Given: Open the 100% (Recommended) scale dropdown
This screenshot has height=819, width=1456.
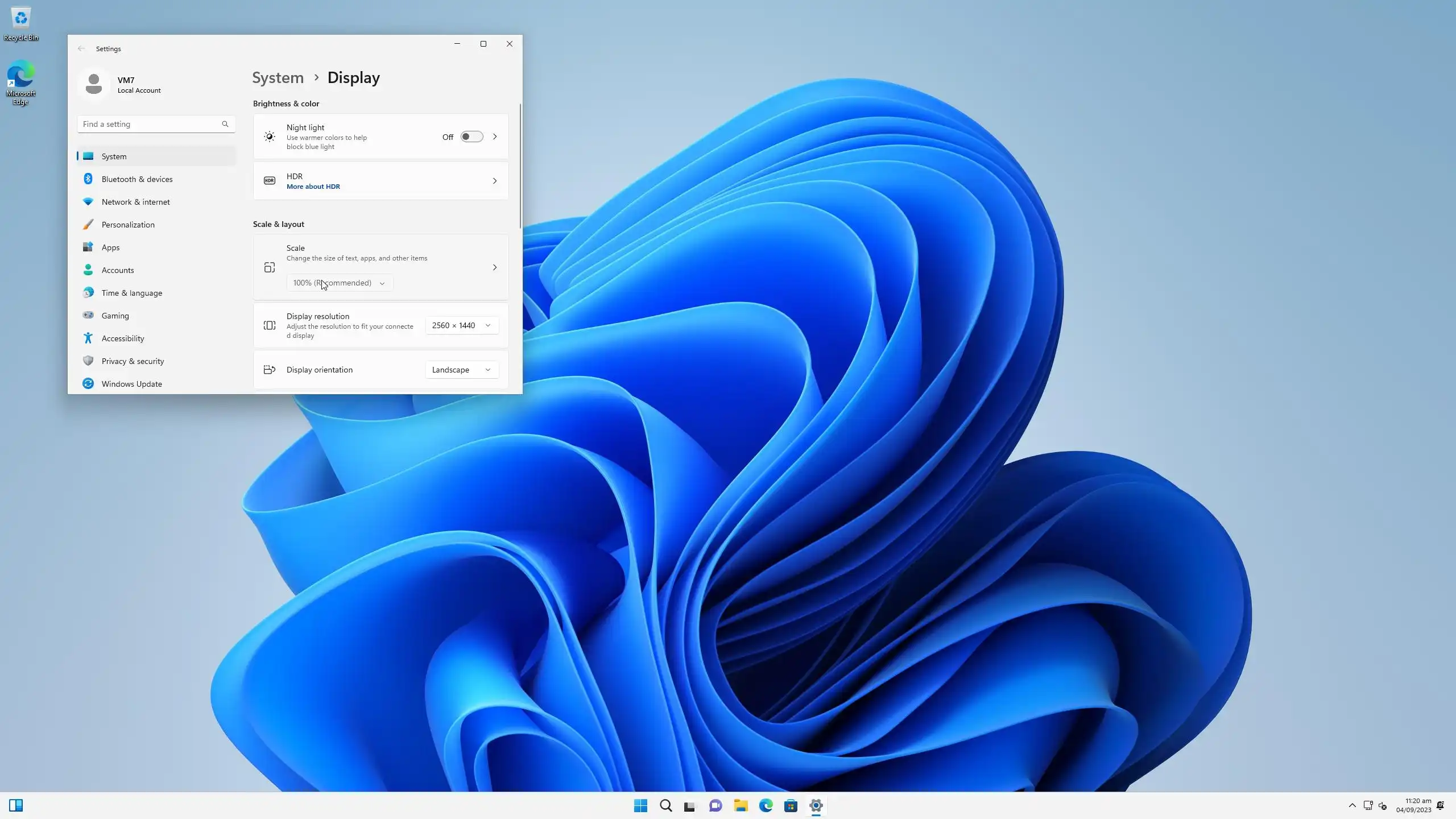Looking at the screenshot, I should point(339,283).
